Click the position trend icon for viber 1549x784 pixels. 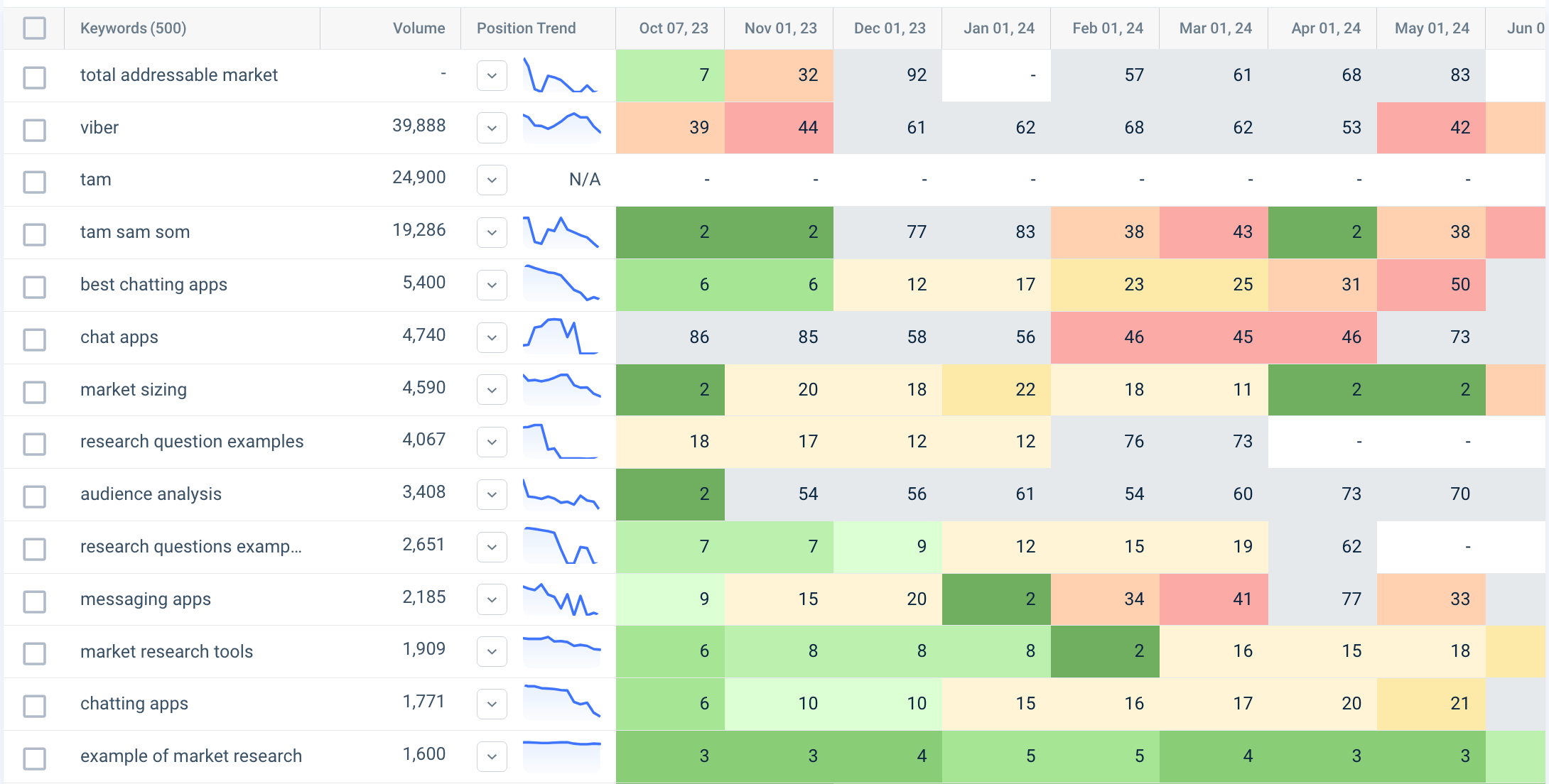561,126
